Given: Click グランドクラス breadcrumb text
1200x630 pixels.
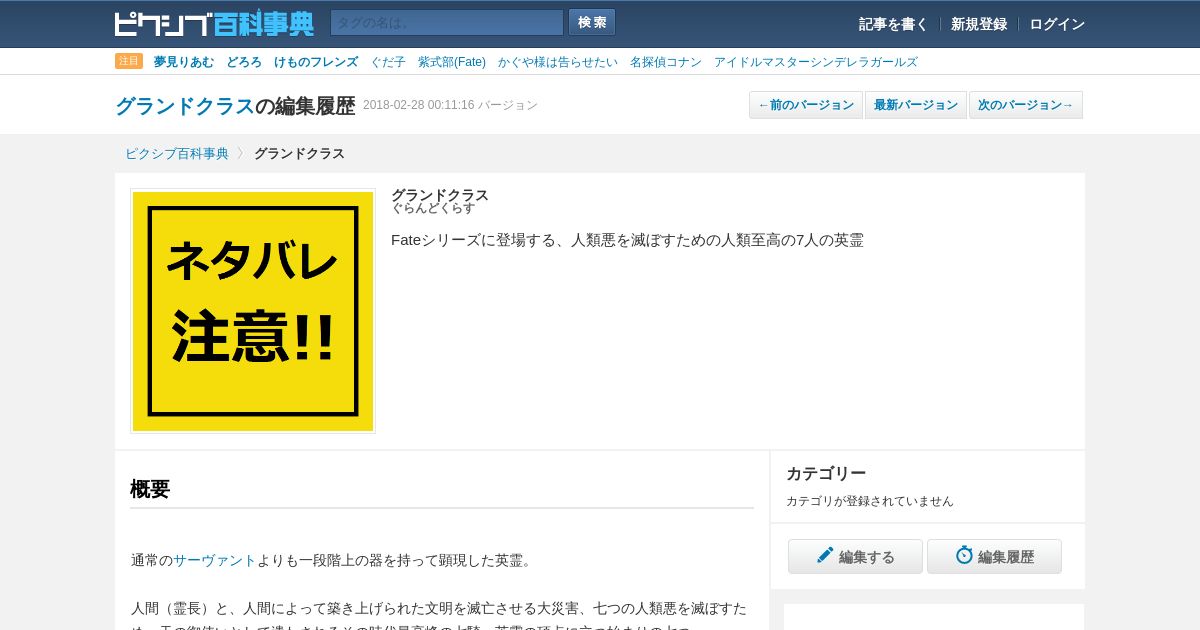Looking at the screenshot, I should (x=299, y=154).
